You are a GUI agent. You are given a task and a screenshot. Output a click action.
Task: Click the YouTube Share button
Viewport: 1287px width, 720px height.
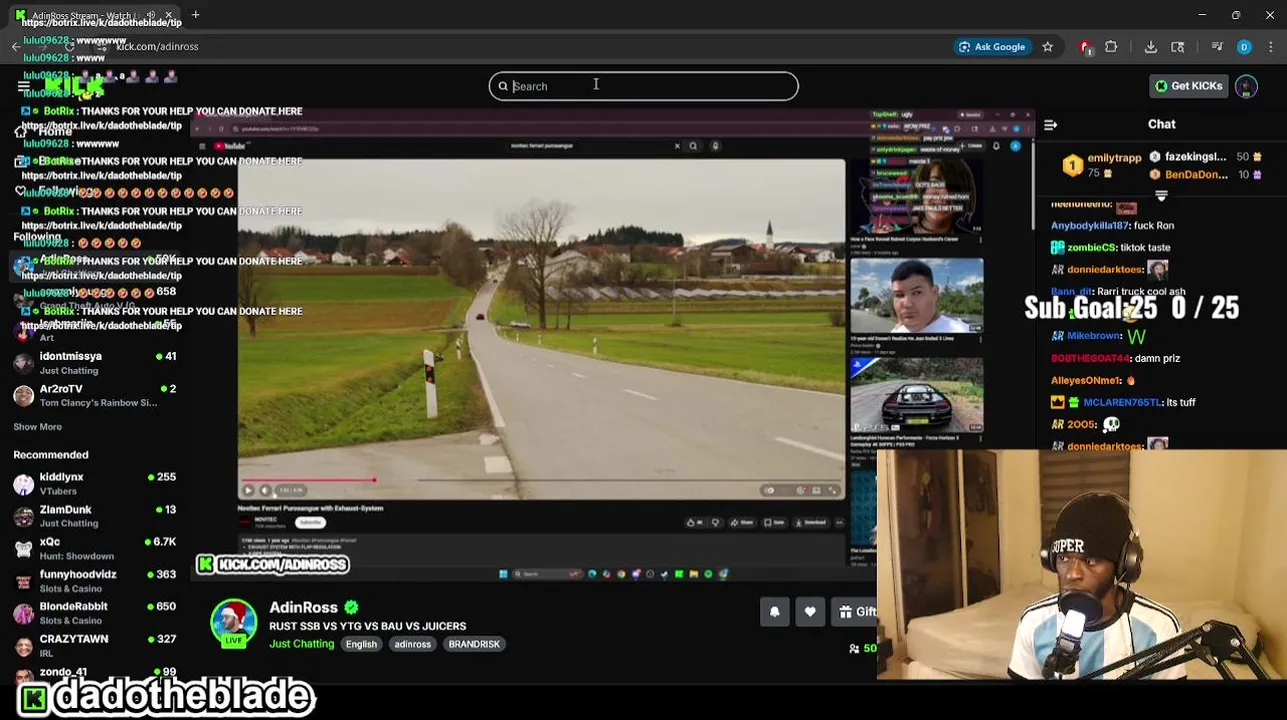[x=743, y=522]
